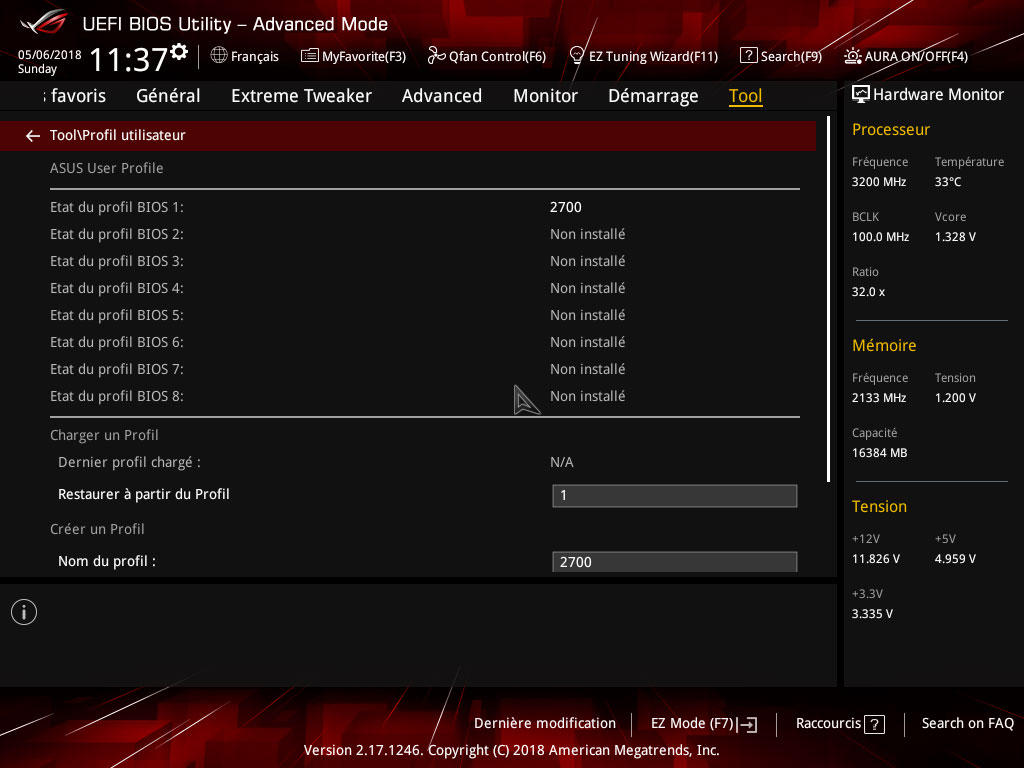The height and width of the screenshot is (768, 1024).
Task: Open the favoris tab
Action: coord(74,95)
